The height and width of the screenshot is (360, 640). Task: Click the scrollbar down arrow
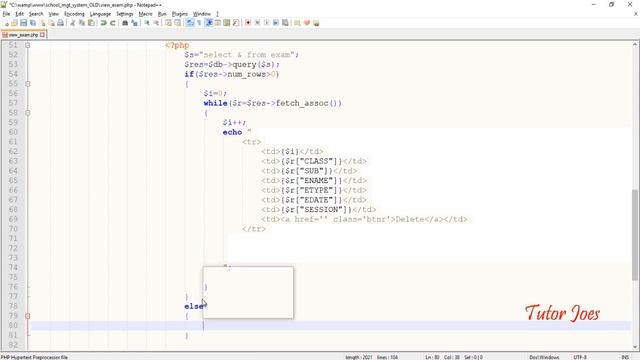635,347
